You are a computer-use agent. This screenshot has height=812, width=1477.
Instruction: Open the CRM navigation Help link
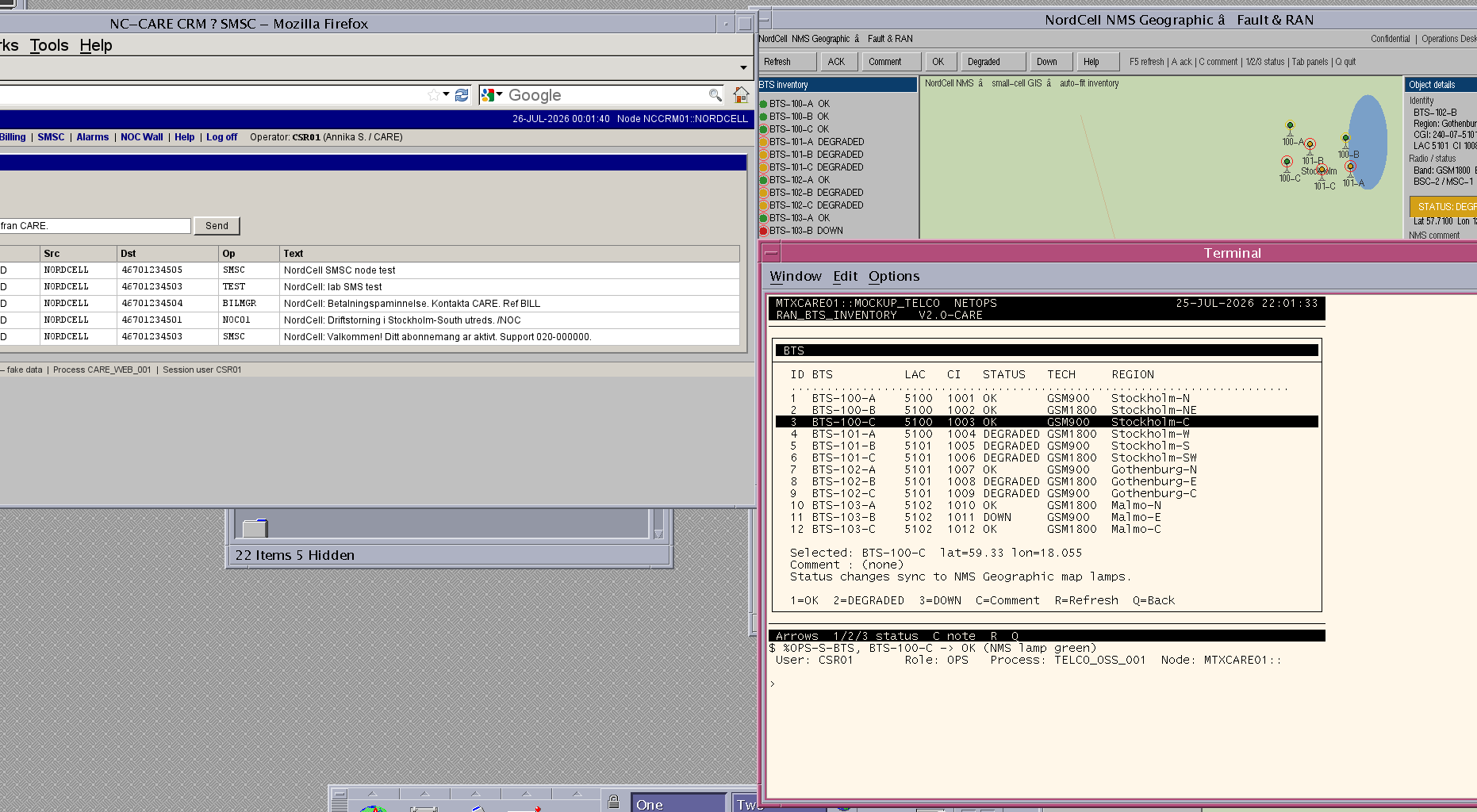(184, 137)
